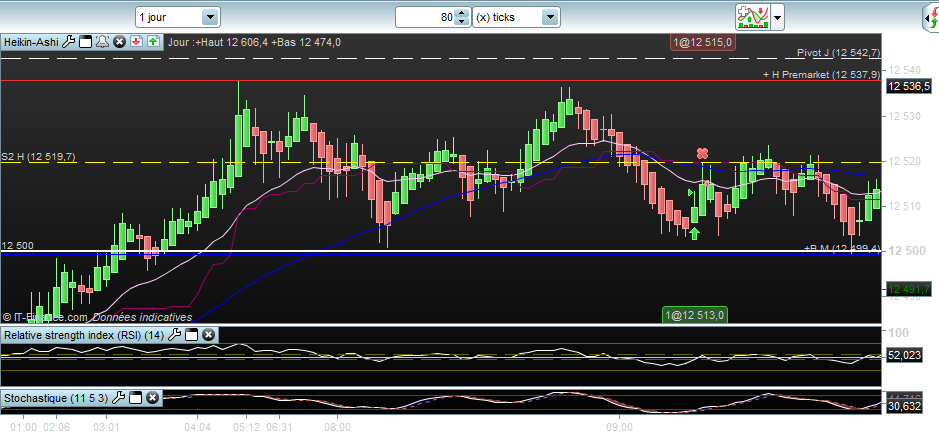Click the 03:01 time axis label

click(x=106, y=427)
